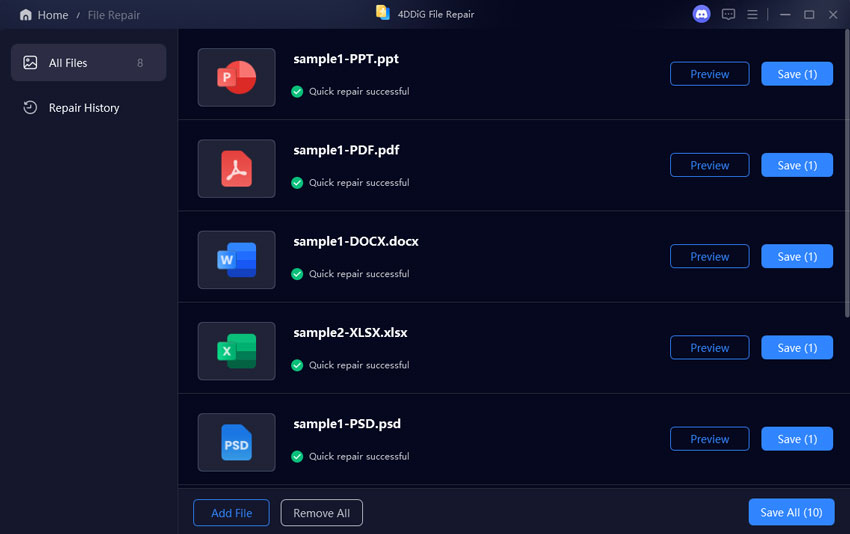This screenshot has width=850, height=534.
Task: Click the File Repair breadcrumb text
Action: click(114, 15)
